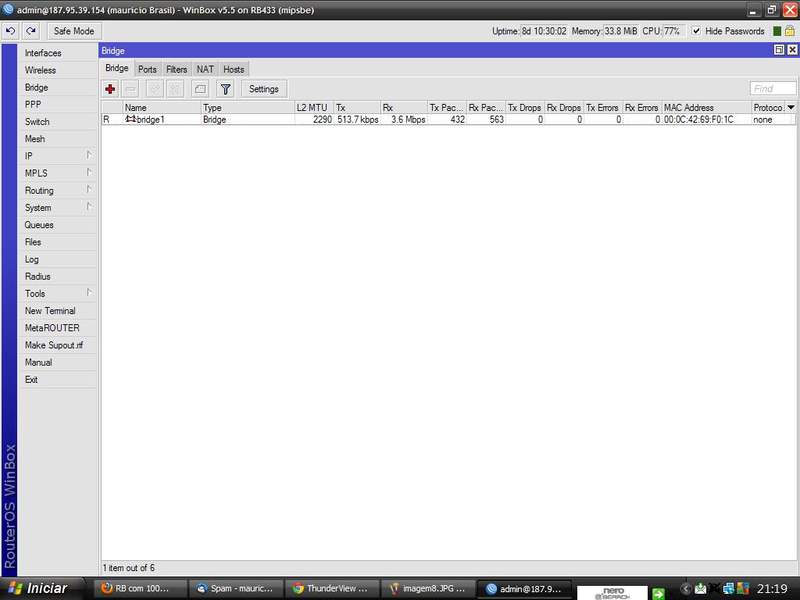The height and width of the screenshot is (600, 800).
Task: Open Bridge in sidebar menu
Action: click(x=58, y=88)
